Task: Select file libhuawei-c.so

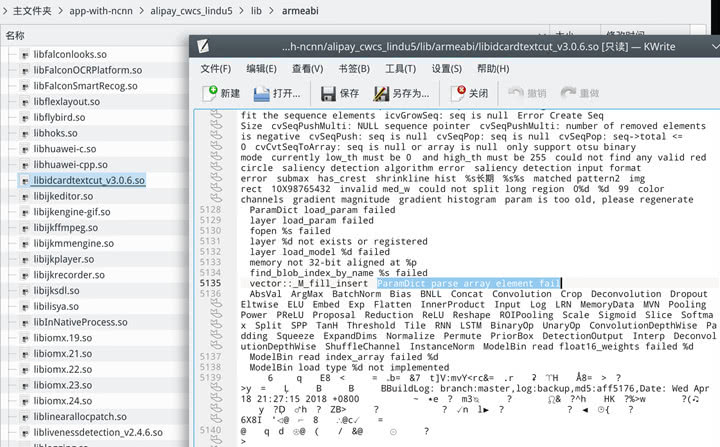Action: point(64,149)
